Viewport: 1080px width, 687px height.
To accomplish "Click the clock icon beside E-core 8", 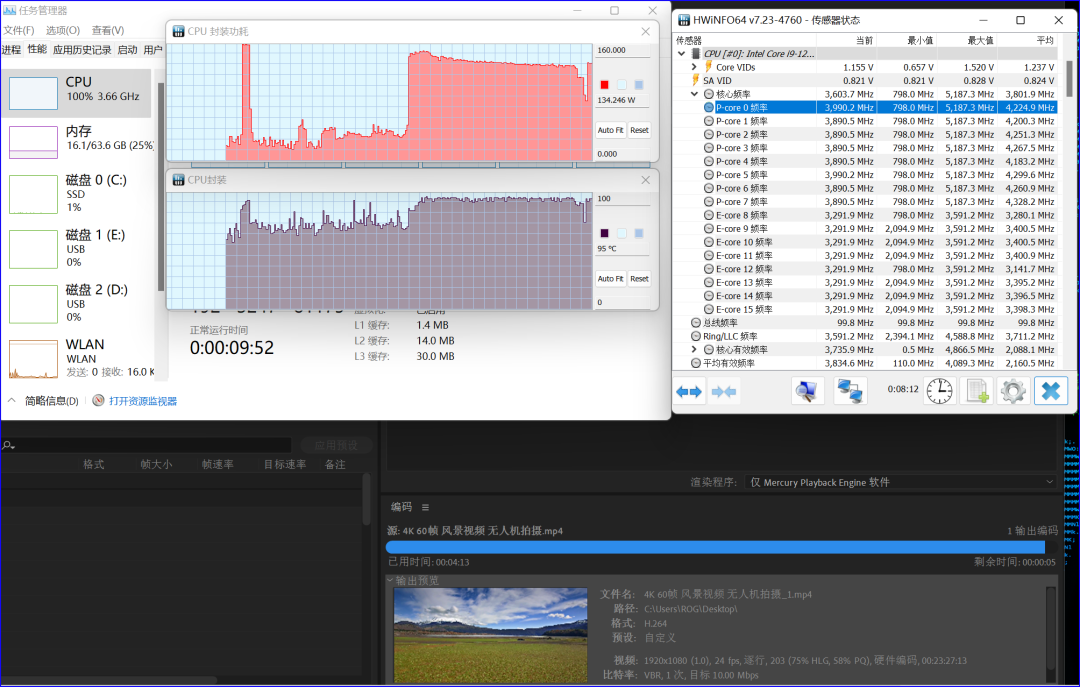I will coord(709,215).
